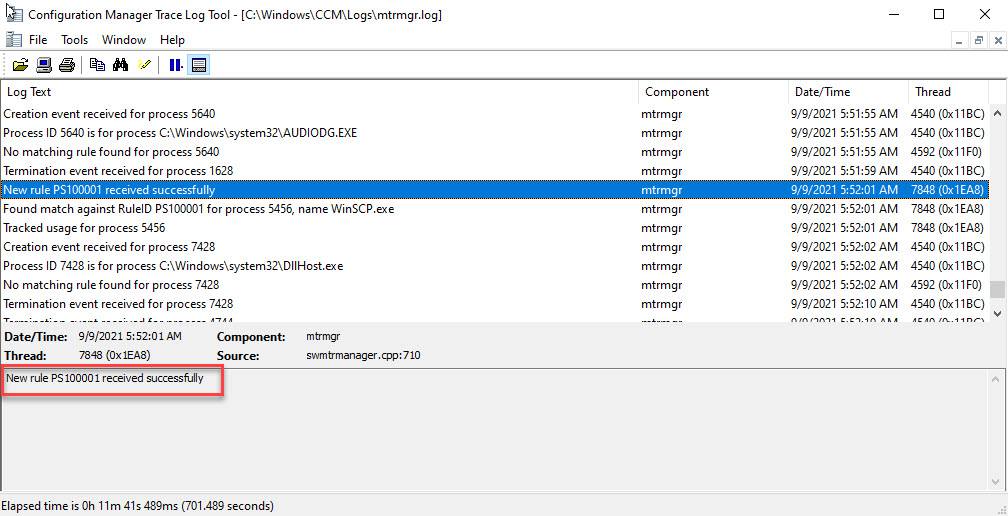Click the Open log file folder icon
Screen dimensions: 1008x516
20,65
